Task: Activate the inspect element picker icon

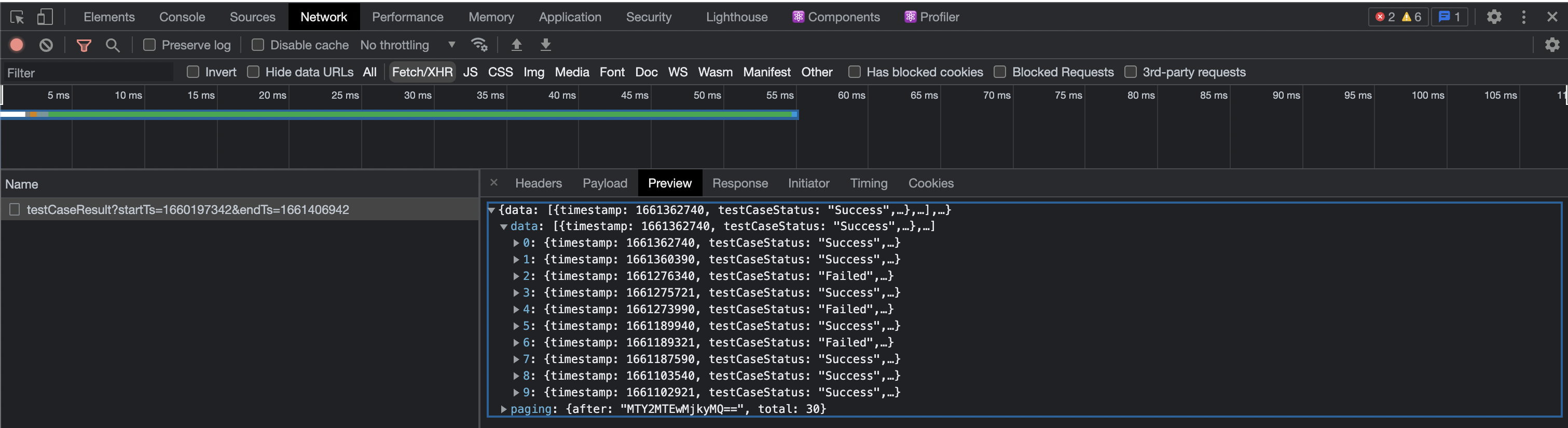Action: click(17, 17)
